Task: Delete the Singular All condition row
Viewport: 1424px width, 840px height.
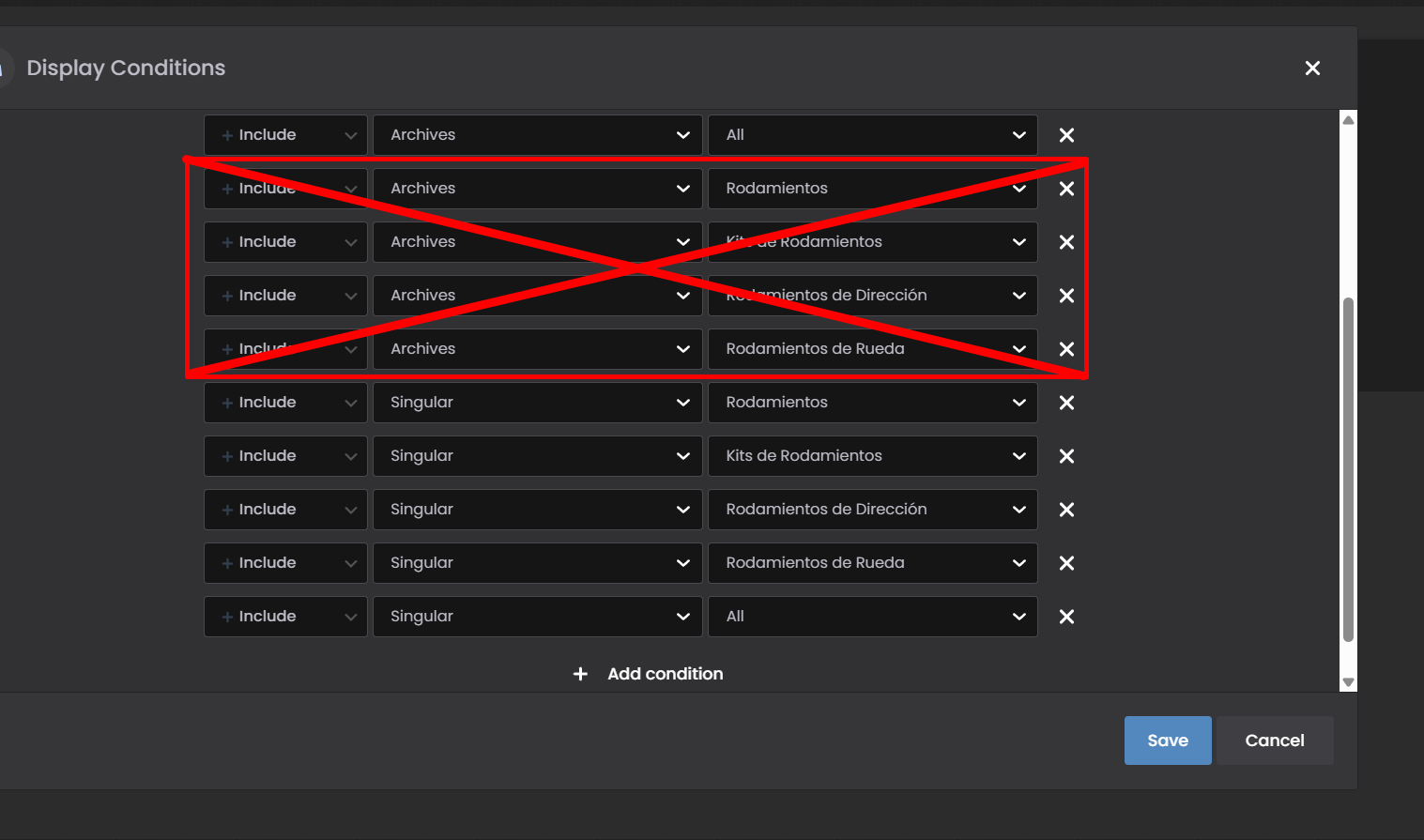Action: [1066, 617]
